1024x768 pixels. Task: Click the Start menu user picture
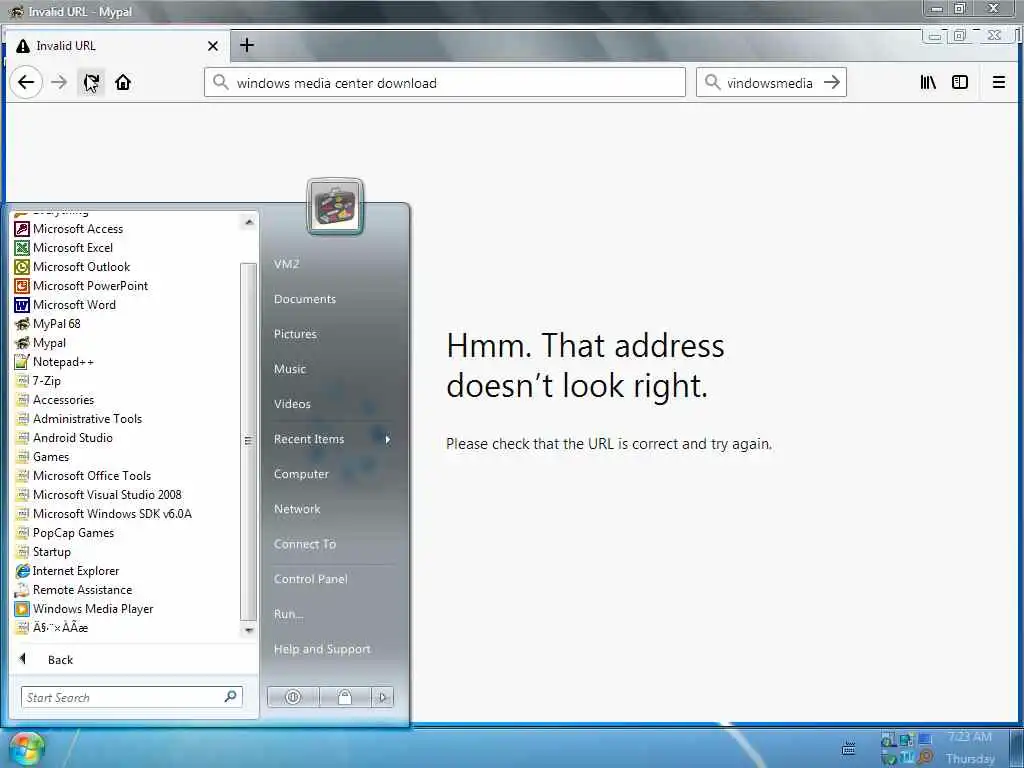click(x=335, y=207)
